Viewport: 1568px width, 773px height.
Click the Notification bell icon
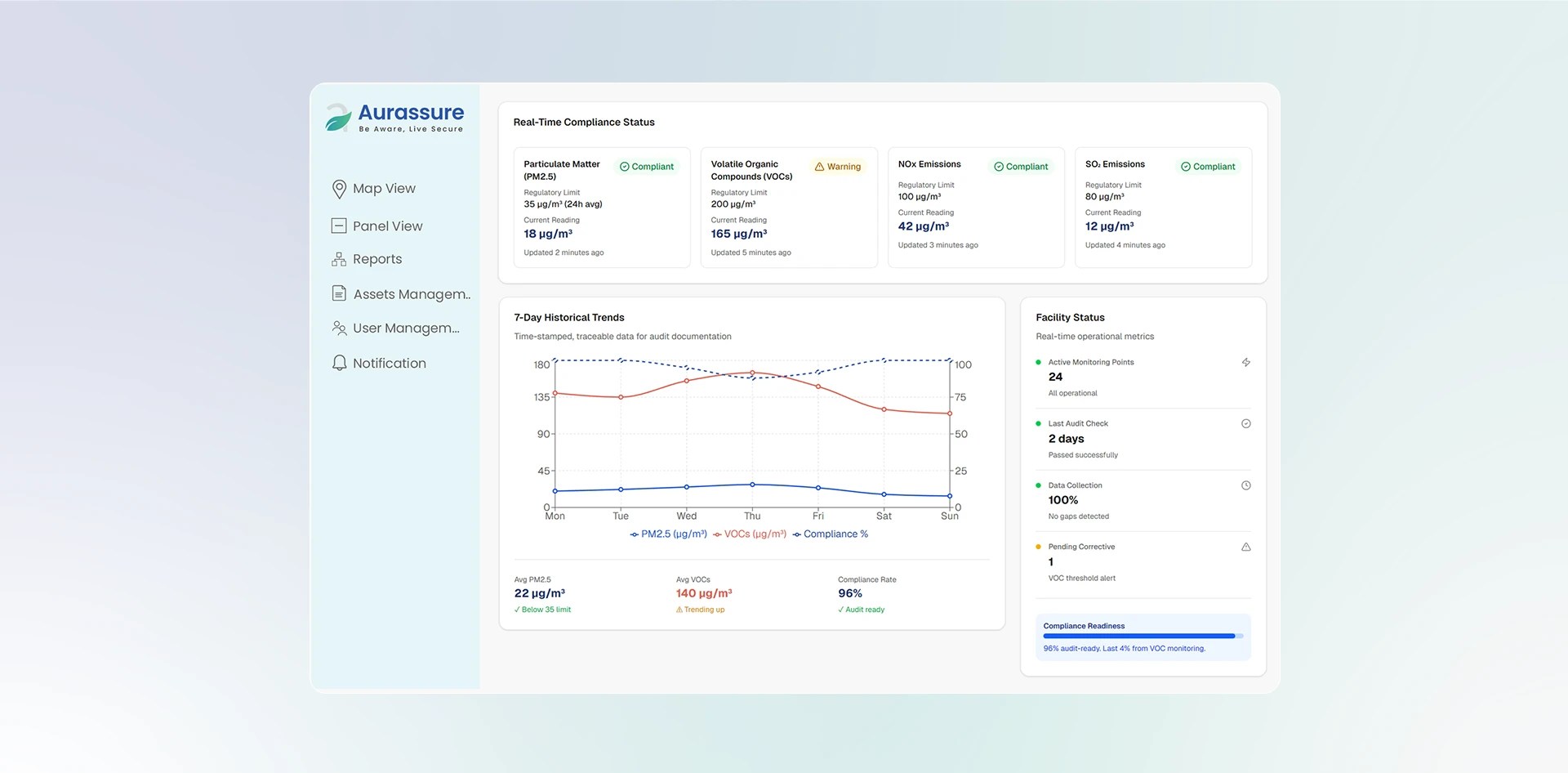(339, 362)
